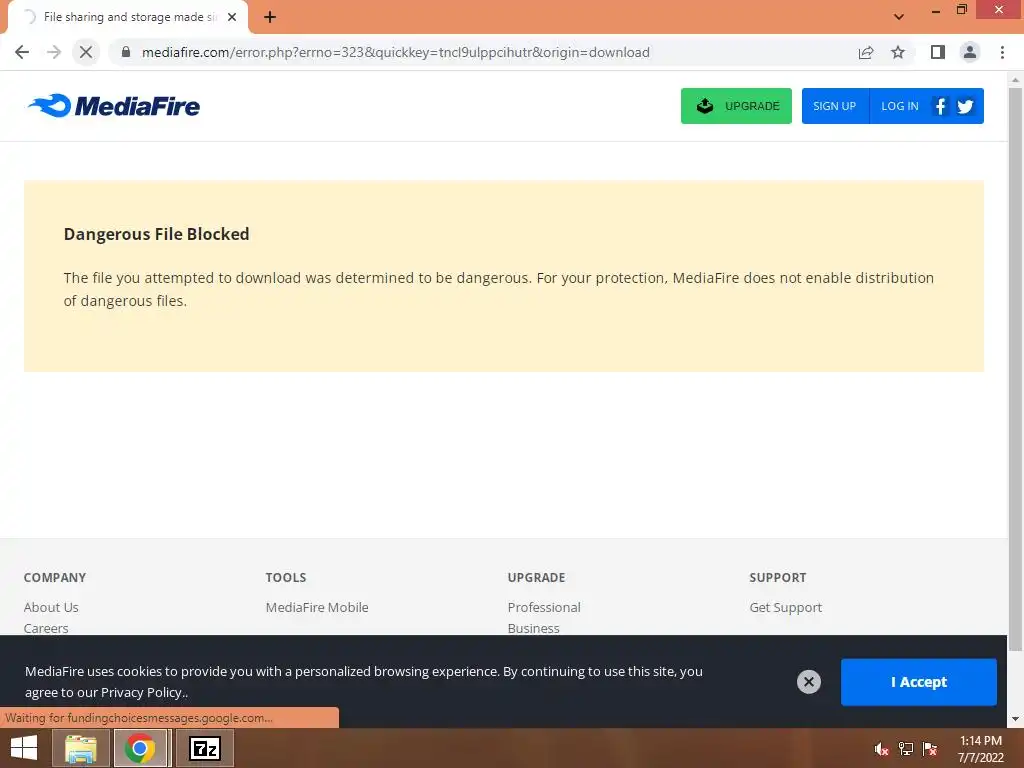1024x768 pixels.
Task: Open 7-Zip from the taskbar
Action: [204, 748]
